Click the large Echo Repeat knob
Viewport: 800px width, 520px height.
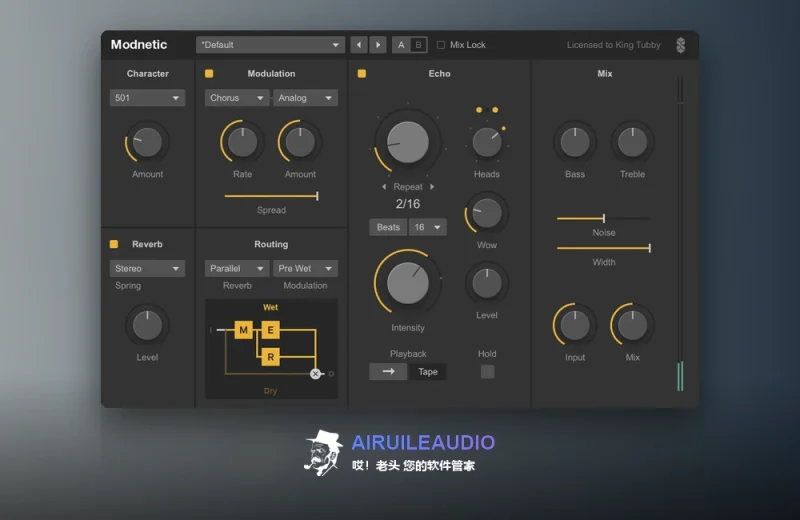point(408,142)
